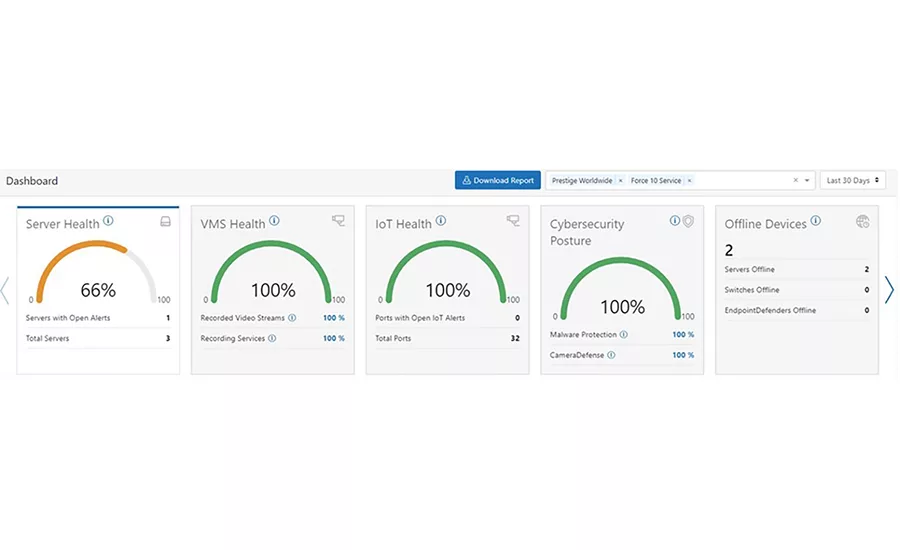Click the Ports with Open IoT Alerts row
The height and width of the screenshot is (550, 900).
point(447,317)
